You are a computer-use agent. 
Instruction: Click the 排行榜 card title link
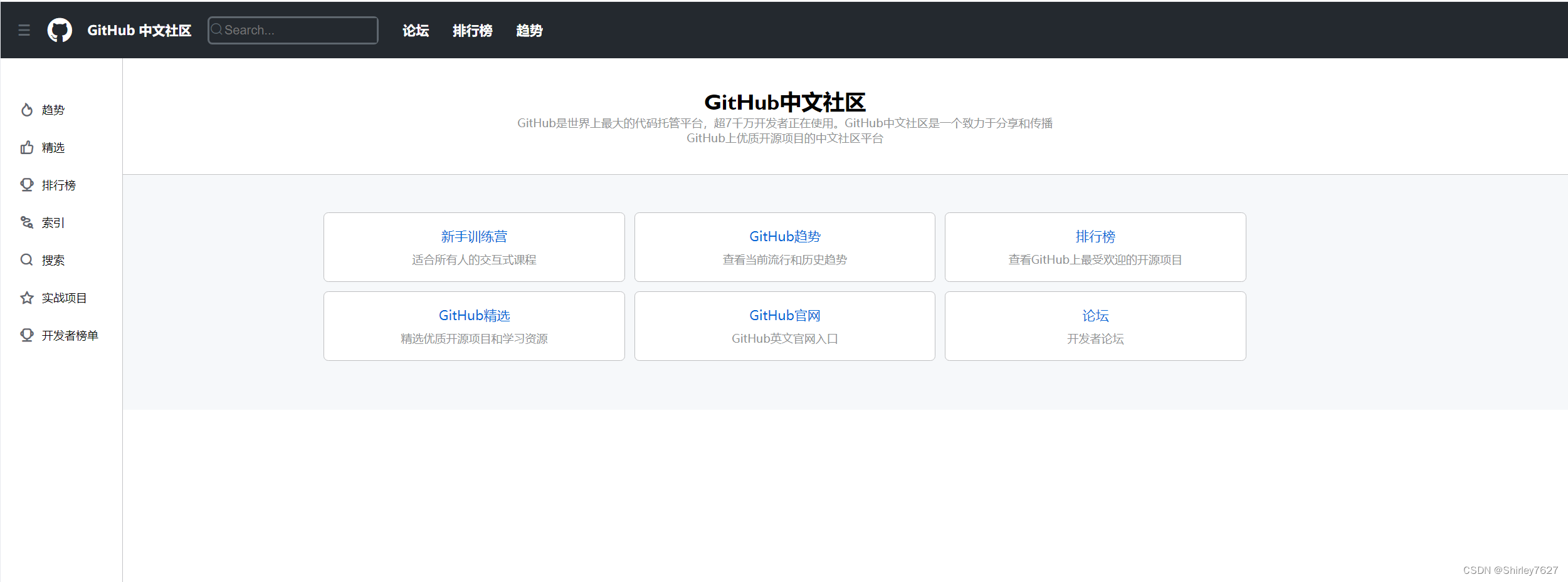pos(1095,236)
